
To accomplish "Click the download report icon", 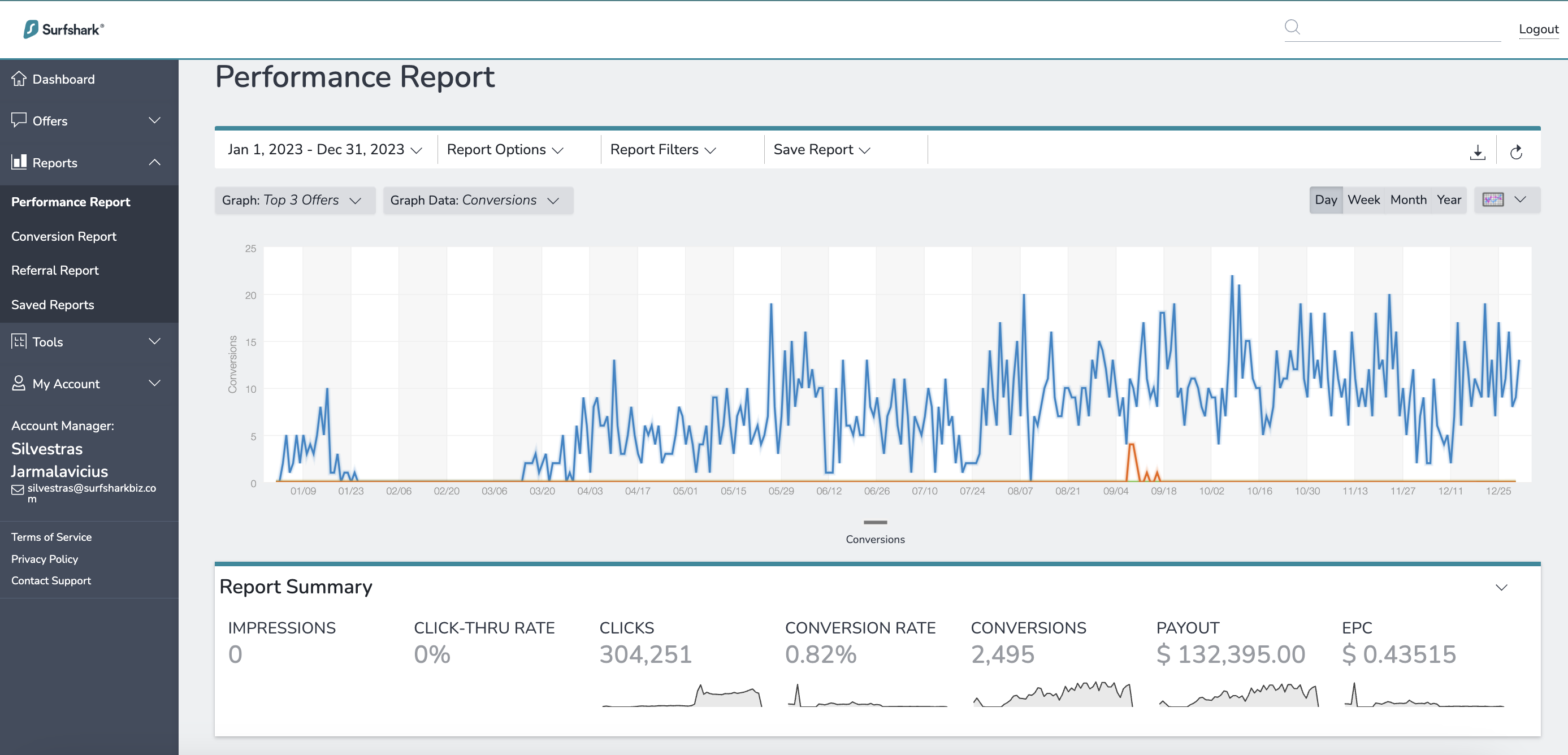I will (x=1478, y=152).
